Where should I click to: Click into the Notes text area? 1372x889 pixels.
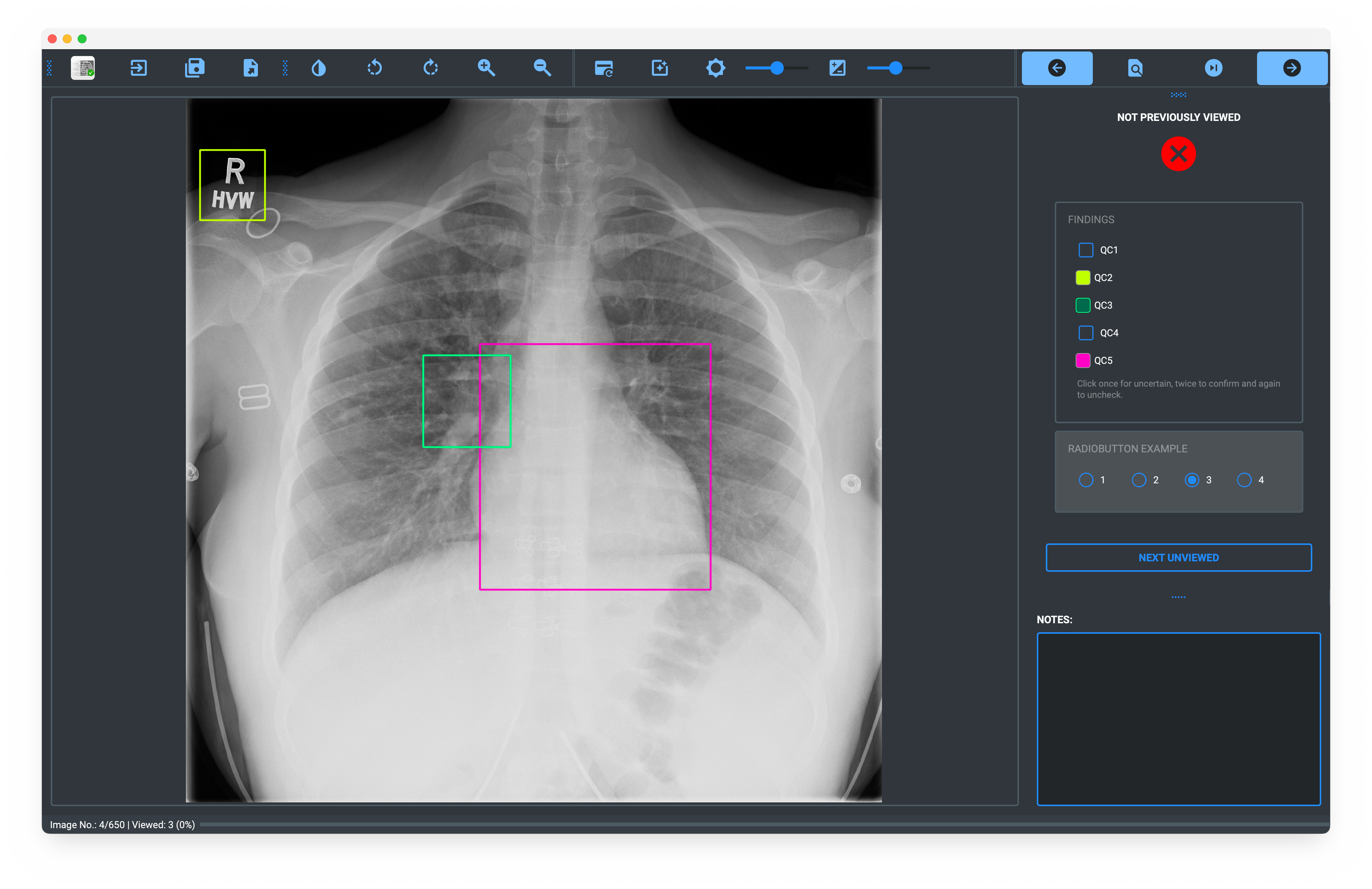(1178, 719)
